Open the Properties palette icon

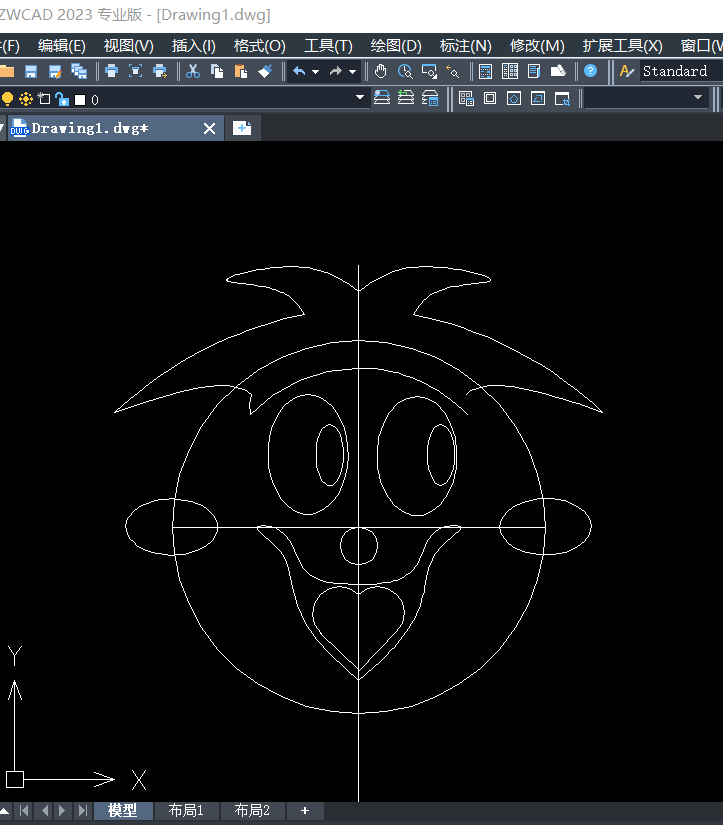534,71
